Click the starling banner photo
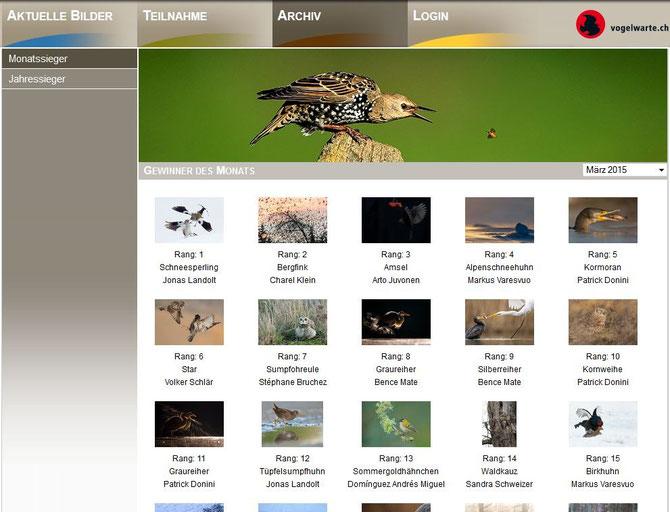670x512 pixels. (x=403, y=106)
